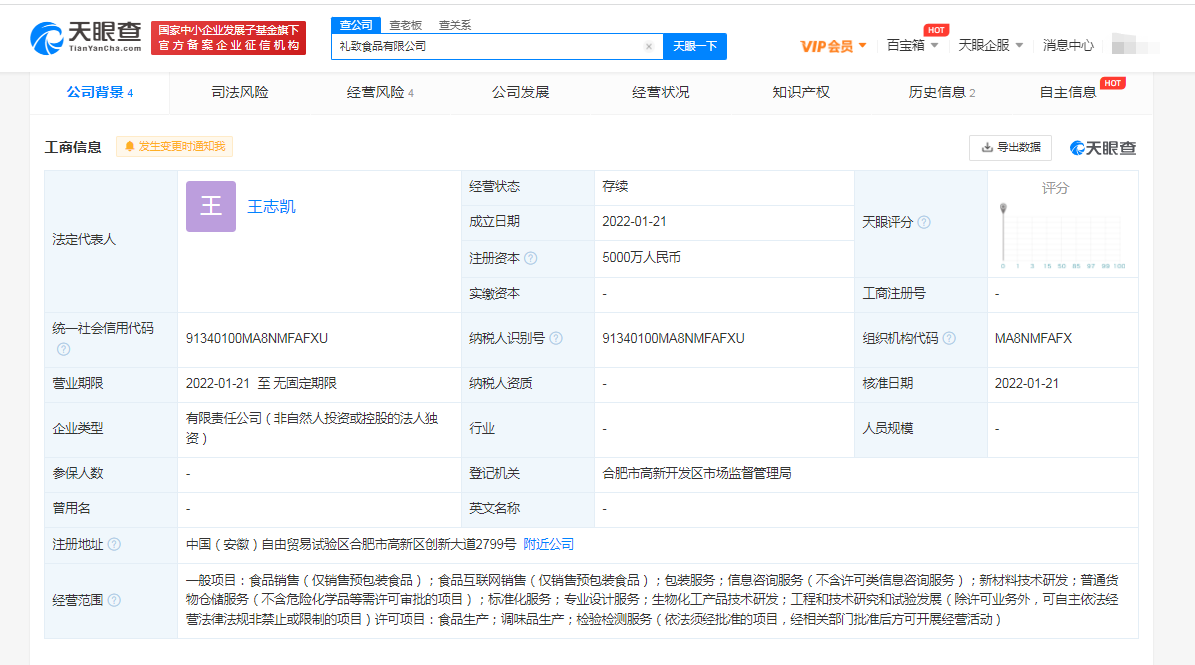This screenshot has height=665, width=1195.
Task: Open legal representative 王志凯 link
Action: (x=272, y=207)
